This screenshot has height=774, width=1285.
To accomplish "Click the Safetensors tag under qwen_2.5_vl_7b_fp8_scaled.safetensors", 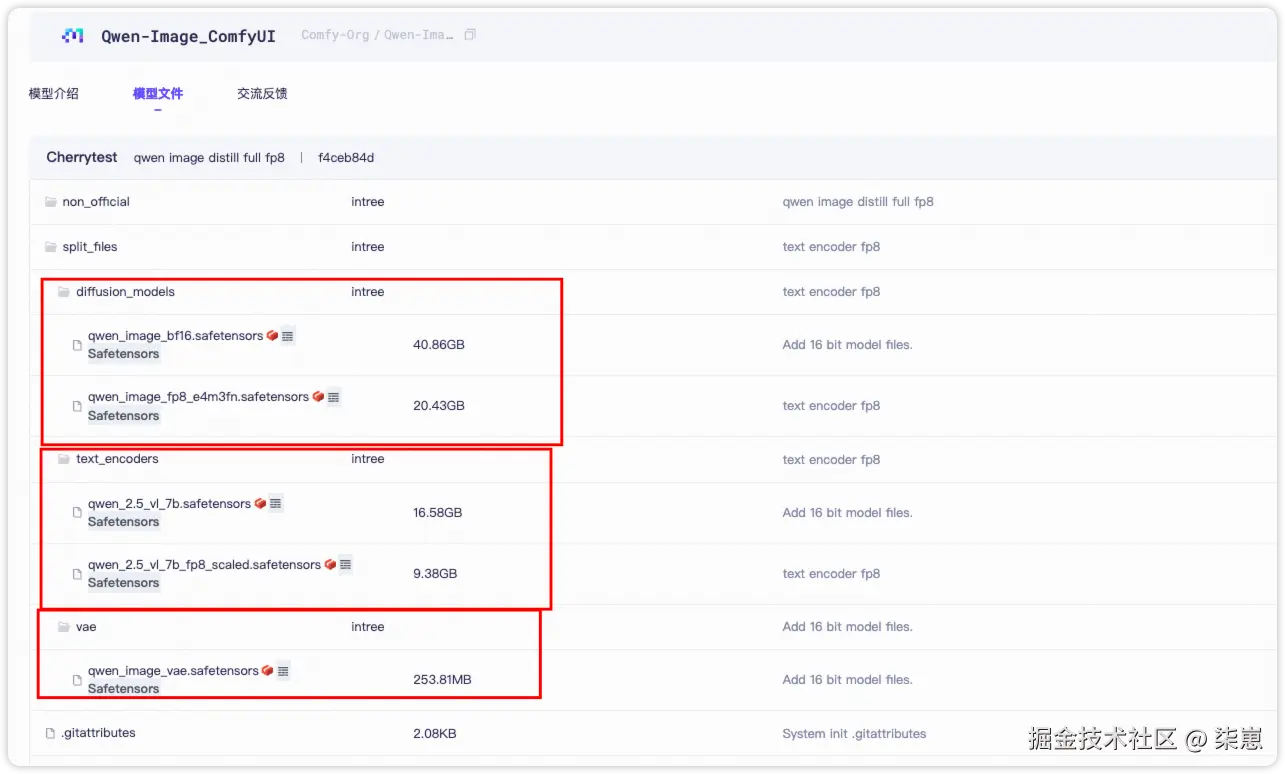I will pyautogui.click(x=124, y=583).
